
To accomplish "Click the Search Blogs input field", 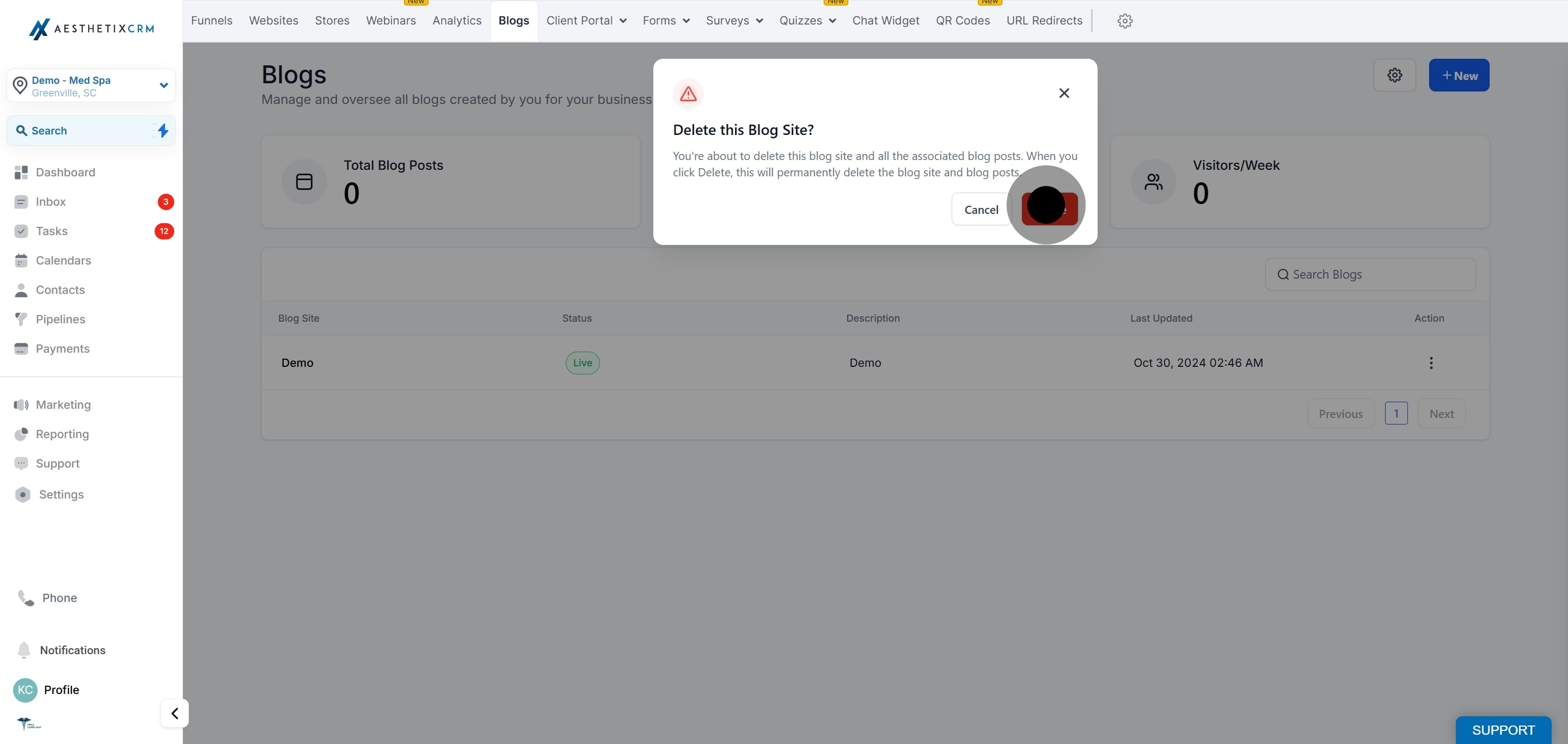I will [x=1370, y=274].
